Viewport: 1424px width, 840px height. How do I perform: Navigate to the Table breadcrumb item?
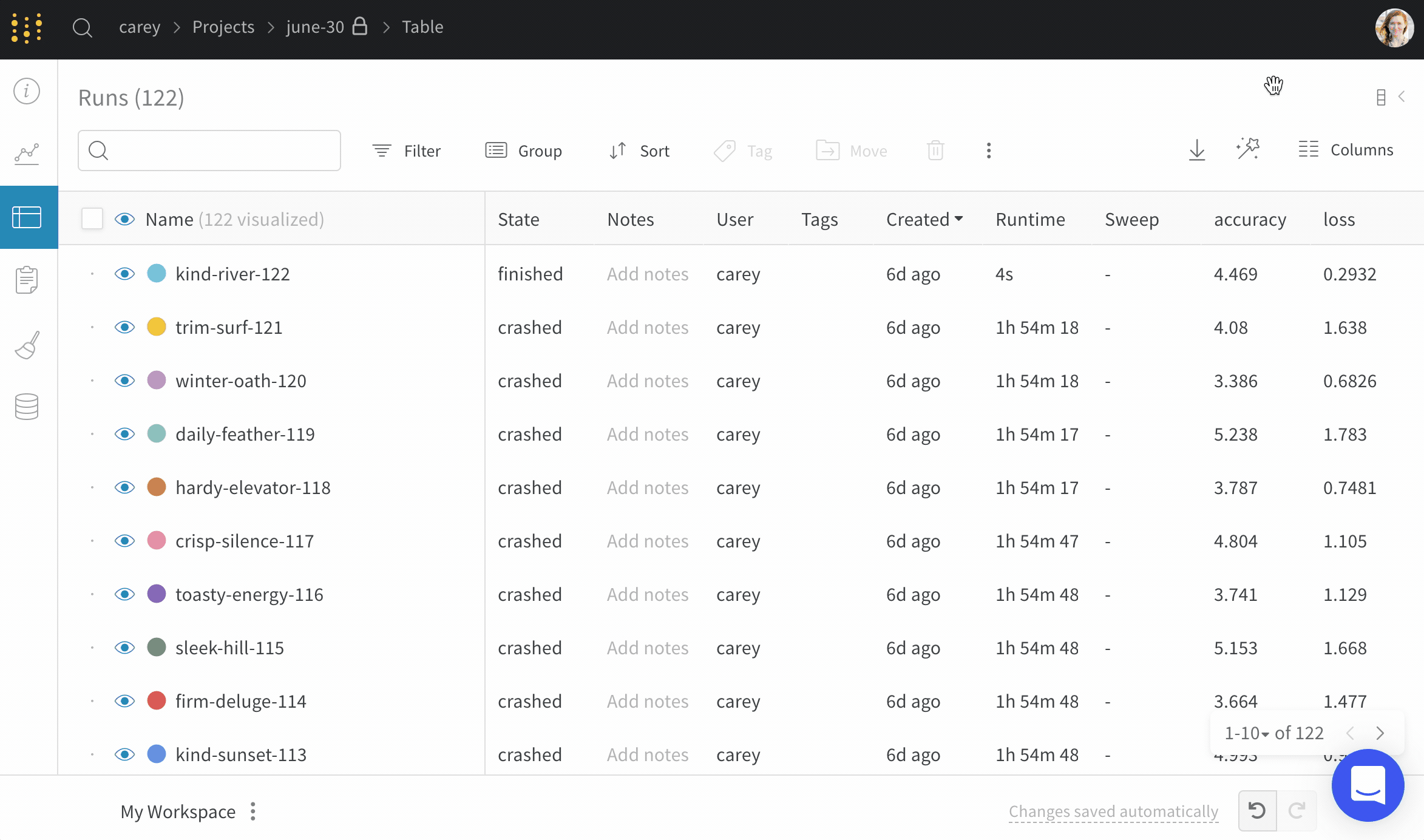422,27
